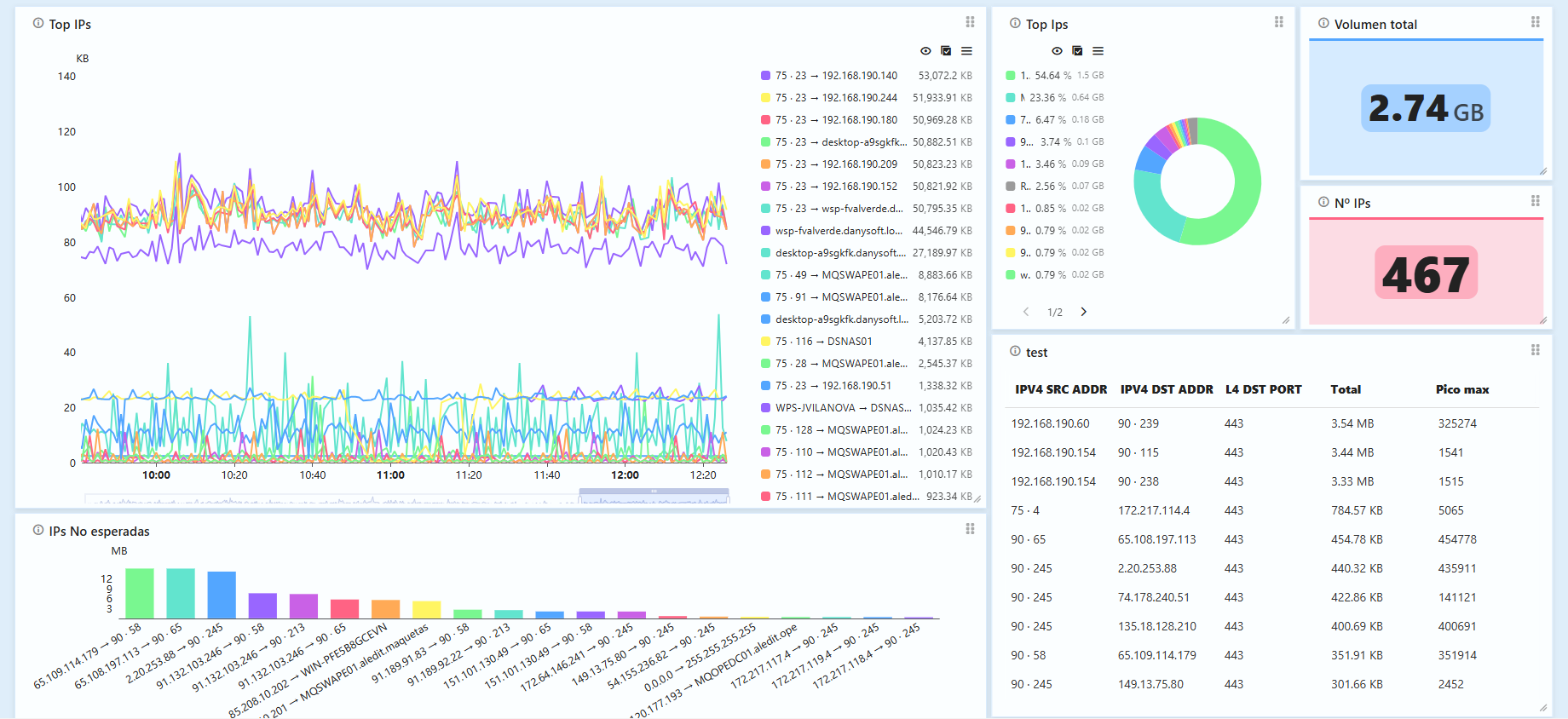Click info icon beside test panel title
Viewport: 1568px width, 719px height.
tap(1015, 352)
